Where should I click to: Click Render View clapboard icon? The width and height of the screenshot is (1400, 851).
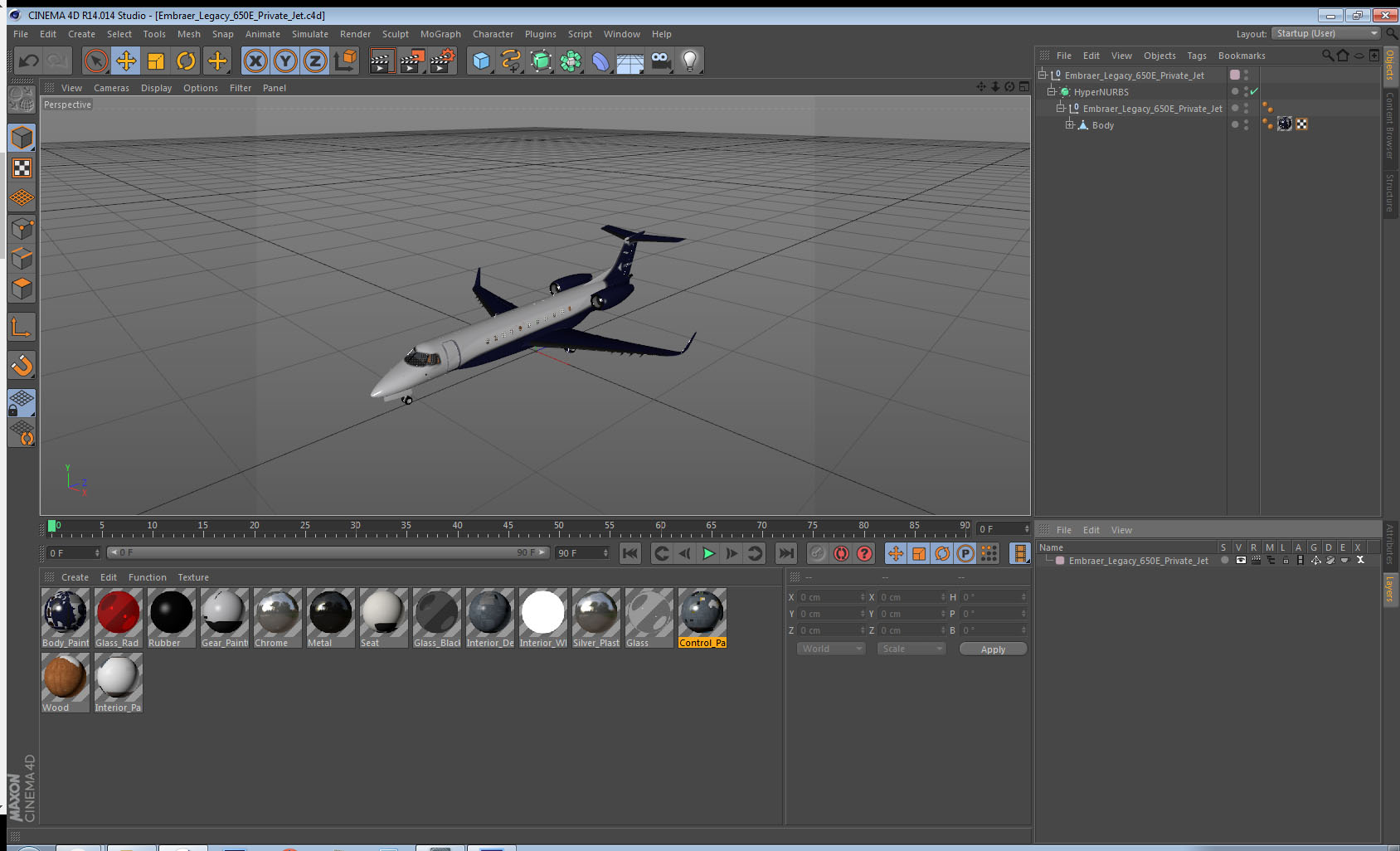coord(382,61)
